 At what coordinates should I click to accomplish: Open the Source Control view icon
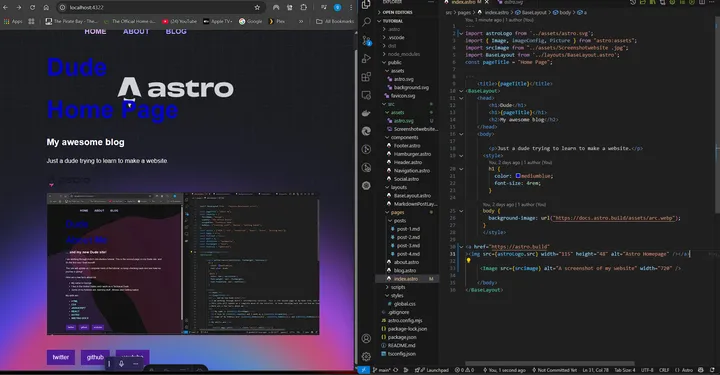tap(366, 40)
